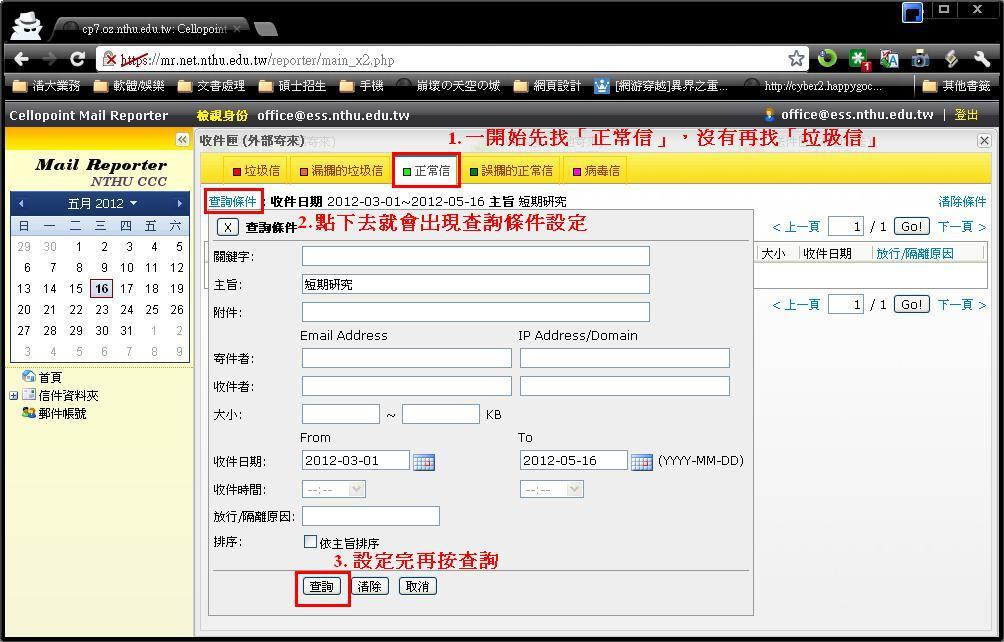Select 首頁 in the sidebar tree

[50, 377]
